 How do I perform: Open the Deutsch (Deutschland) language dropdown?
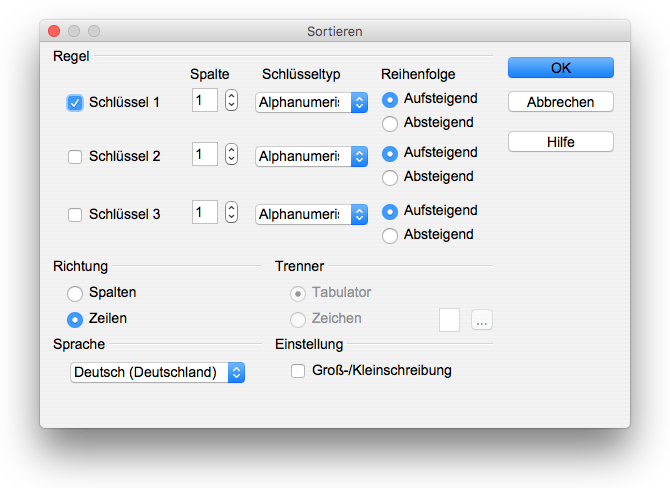(157, 372)
